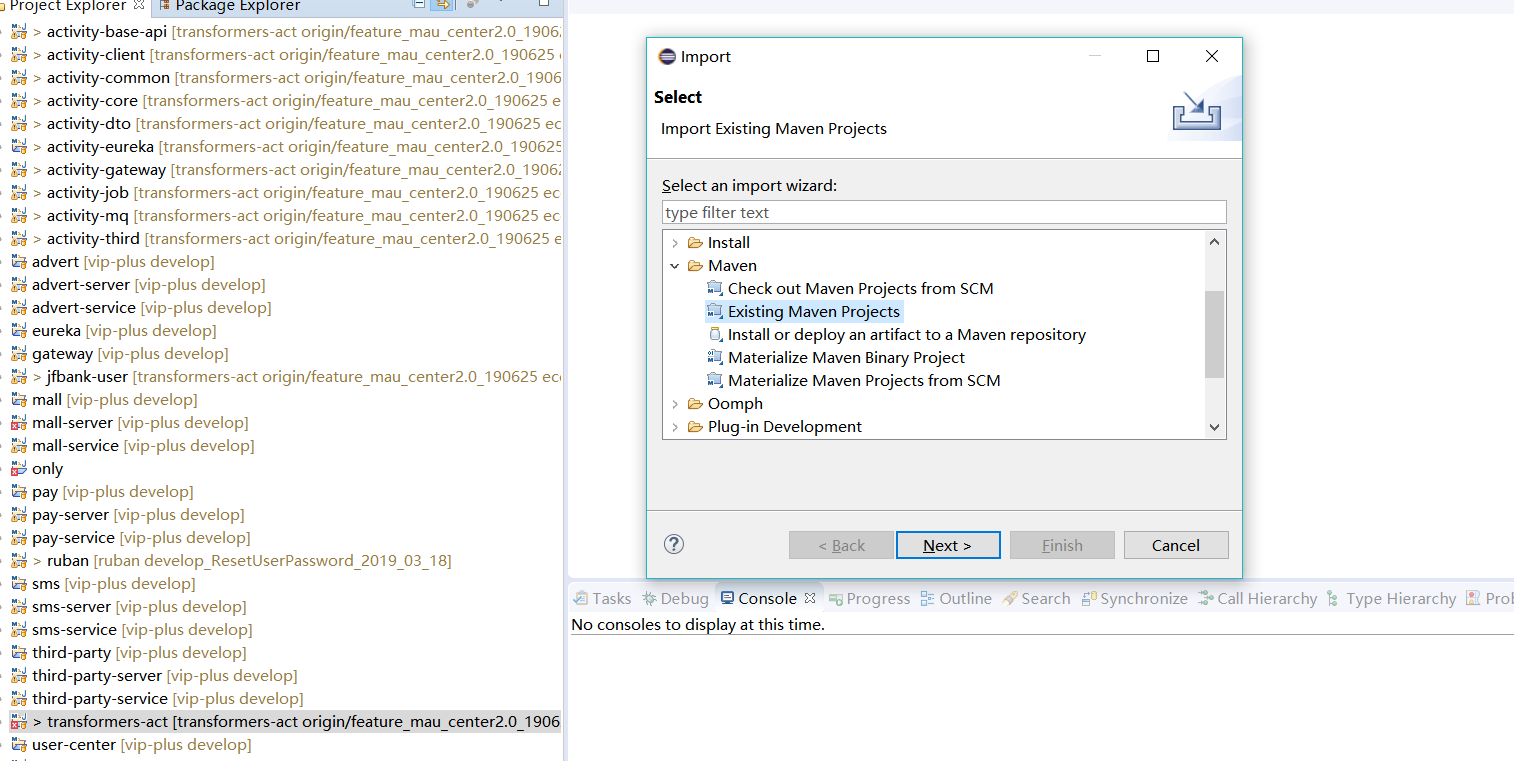Select the pay-service project
Screen dimensions: 1514x761
pos(73,538)
